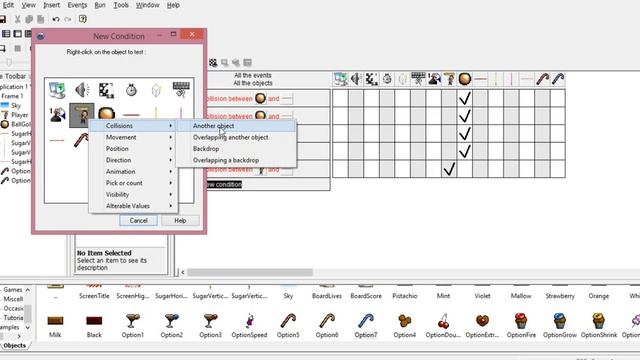The width and height of the screenshot is (640, 360).
Task: Toggle second event's checkmark under BallGold column
Action: [x=464, y=116]
